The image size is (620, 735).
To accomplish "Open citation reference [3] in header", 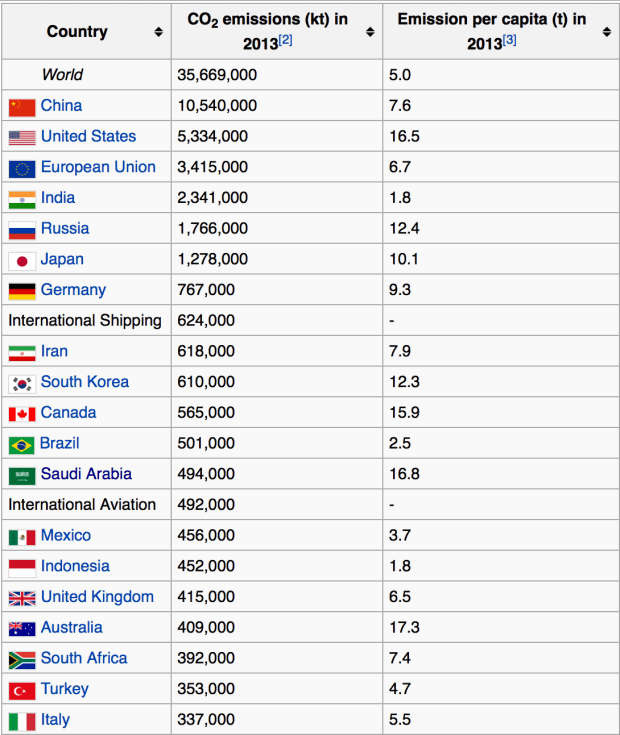I will point(509,40).
